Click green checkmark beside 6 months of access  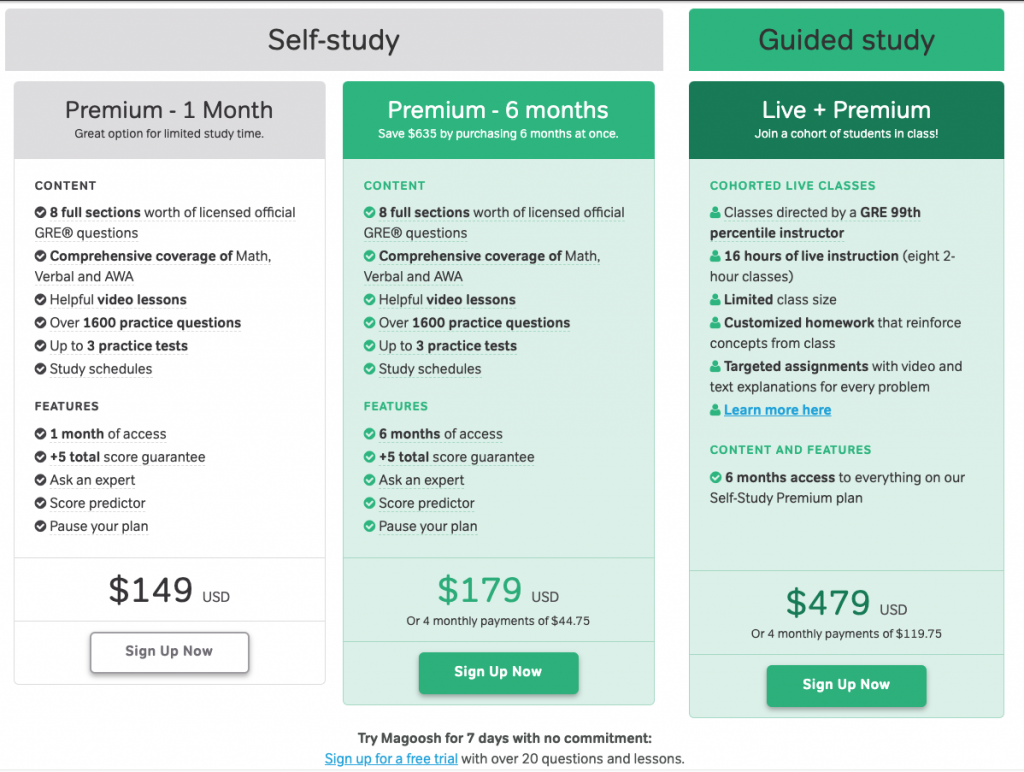[x=370, y=434]
